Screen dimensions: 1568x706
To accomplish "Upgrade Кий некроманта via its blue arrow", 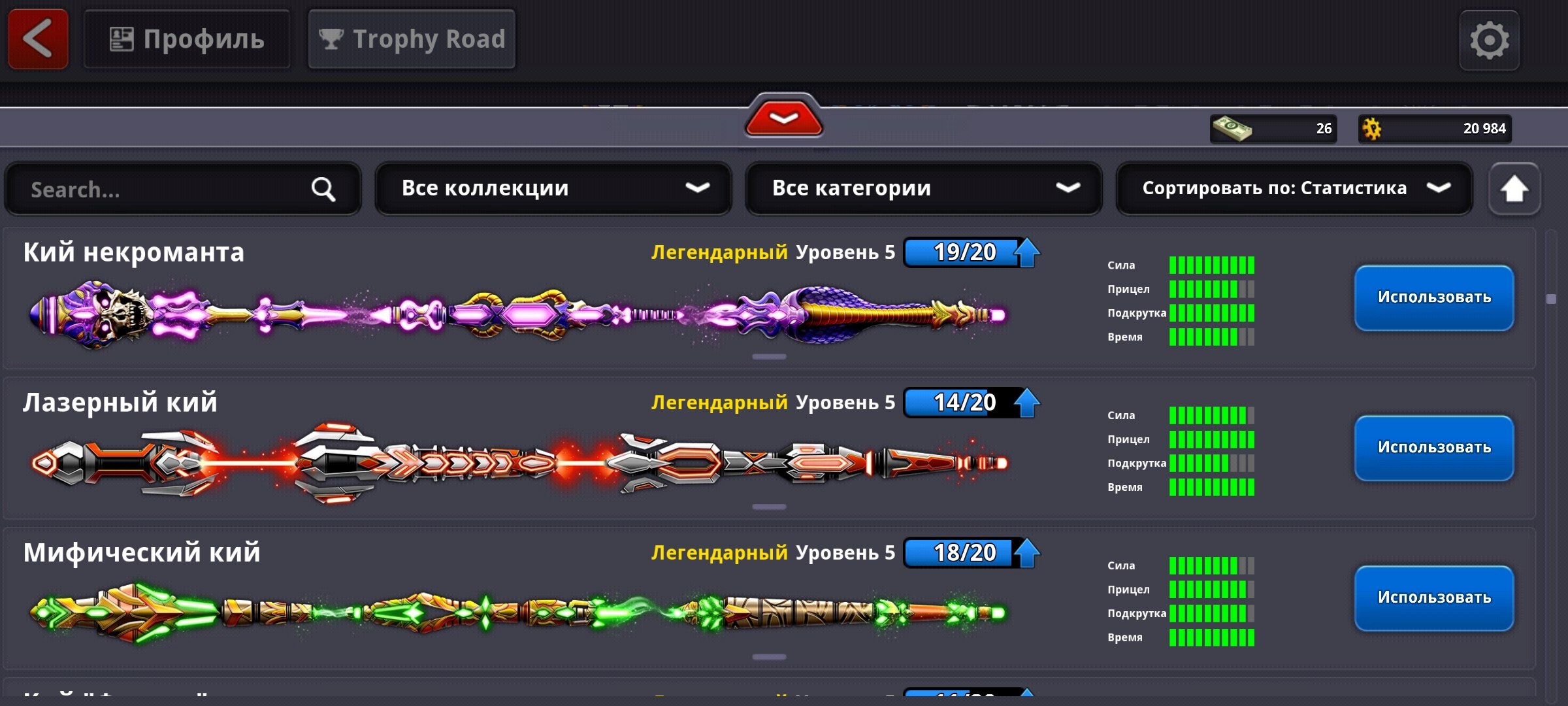I will [x=1028, y=252].
